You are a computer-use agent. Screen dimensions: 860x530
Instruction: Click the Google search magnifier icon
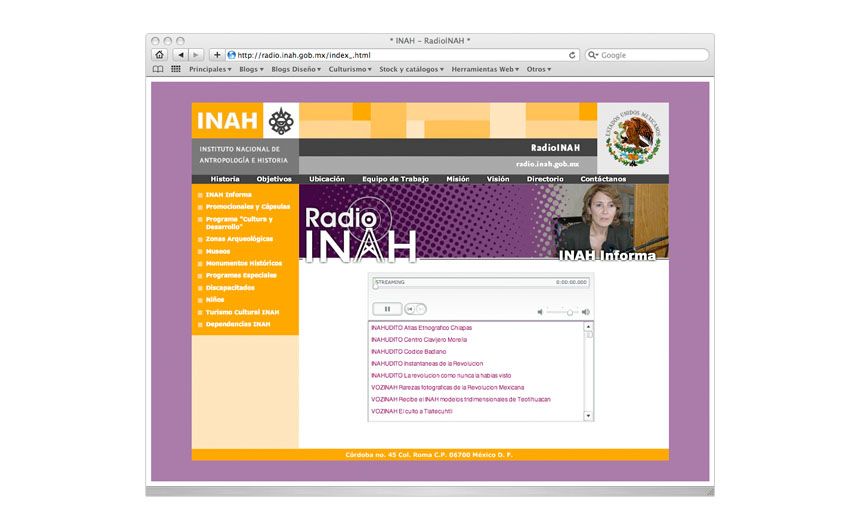[x=592, y=55]
